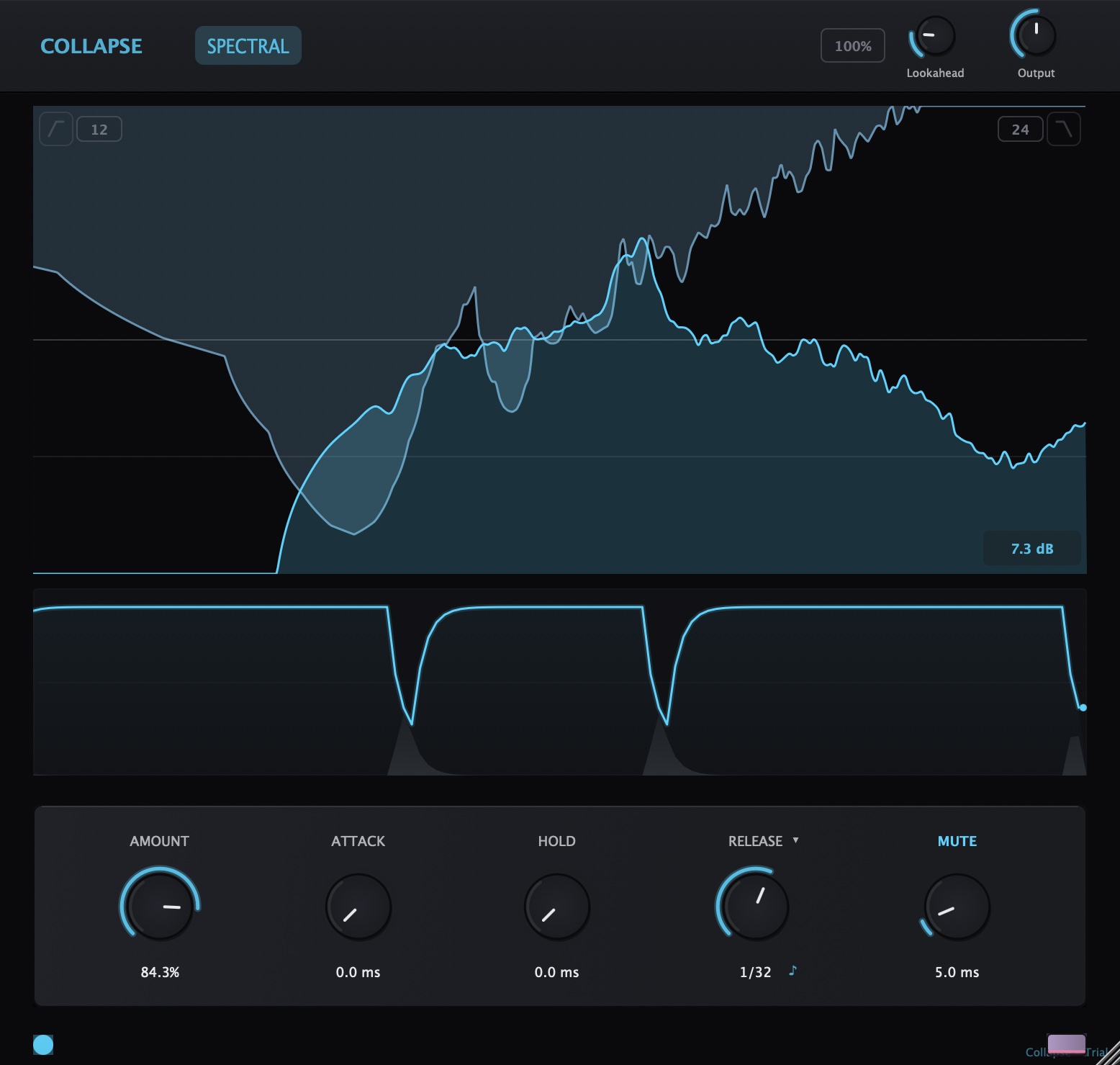Click the RELEASE knob

pyautogui.click(x=754, y=906)
